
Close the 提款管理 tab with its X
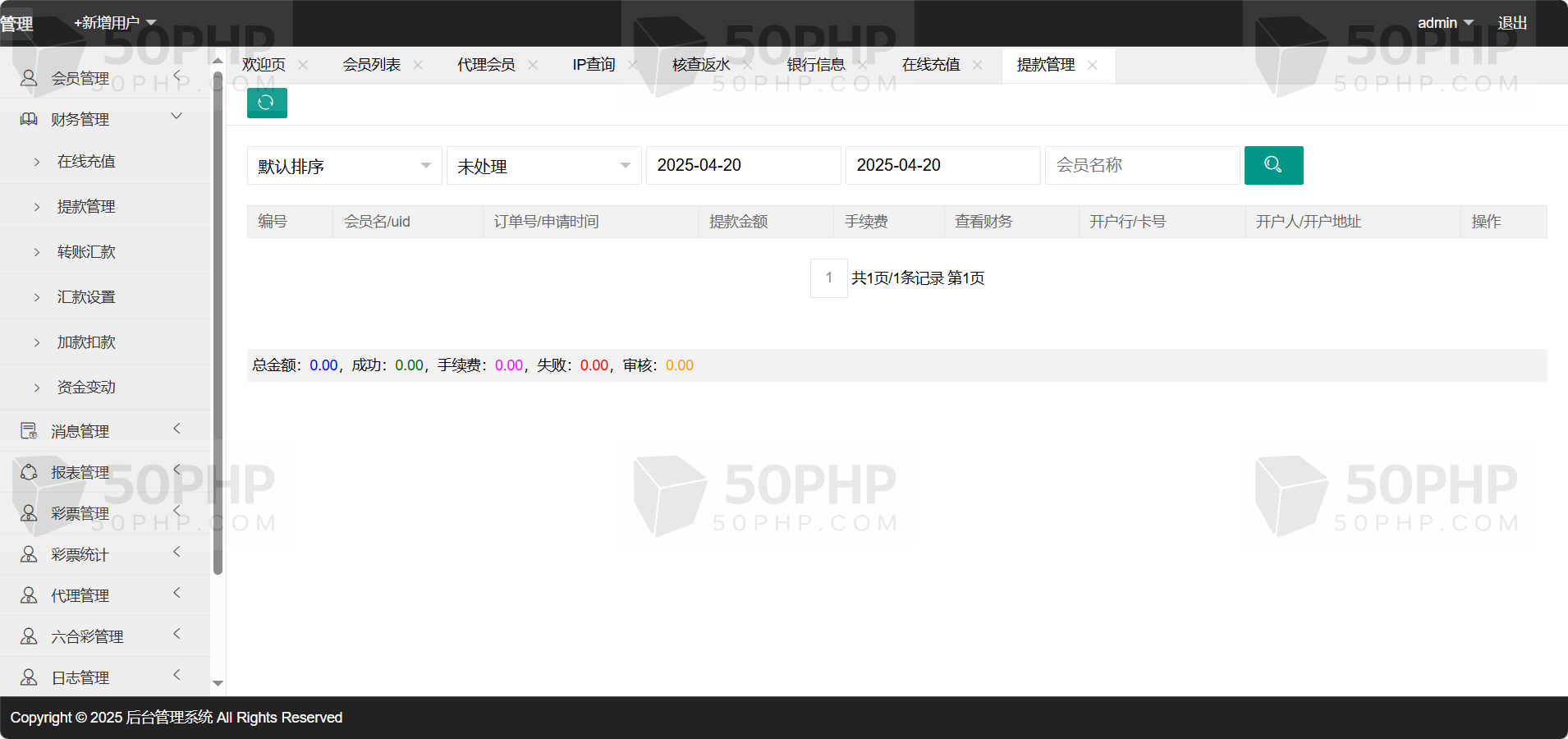(x=1092, y=65)
